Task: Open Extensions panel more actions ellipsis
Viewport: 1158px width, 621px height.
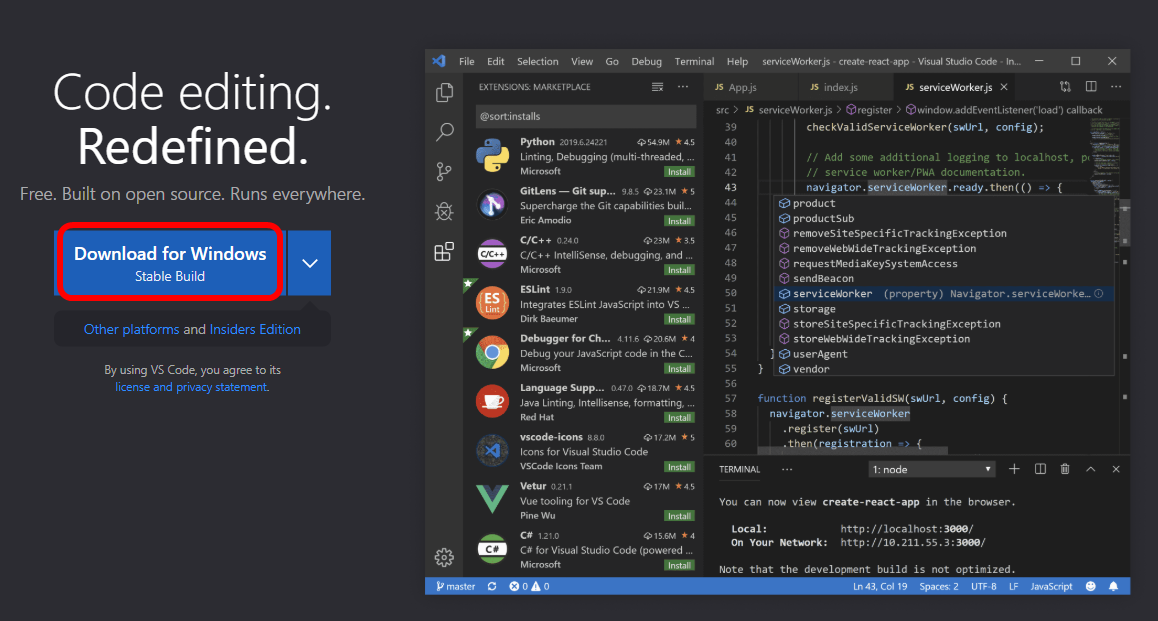Action: [x=683, y=87]
